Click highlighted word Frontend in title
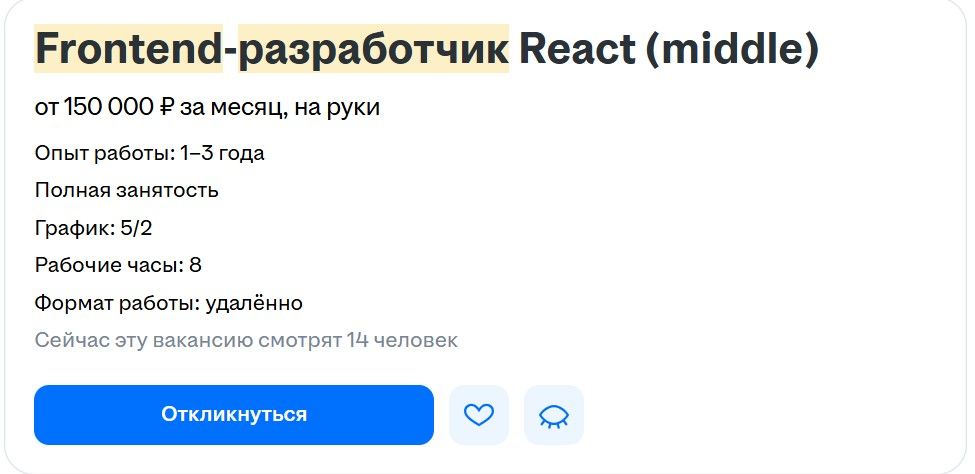Image resolution: width=975 pixels, height=474 pixels. coord(129,49)
